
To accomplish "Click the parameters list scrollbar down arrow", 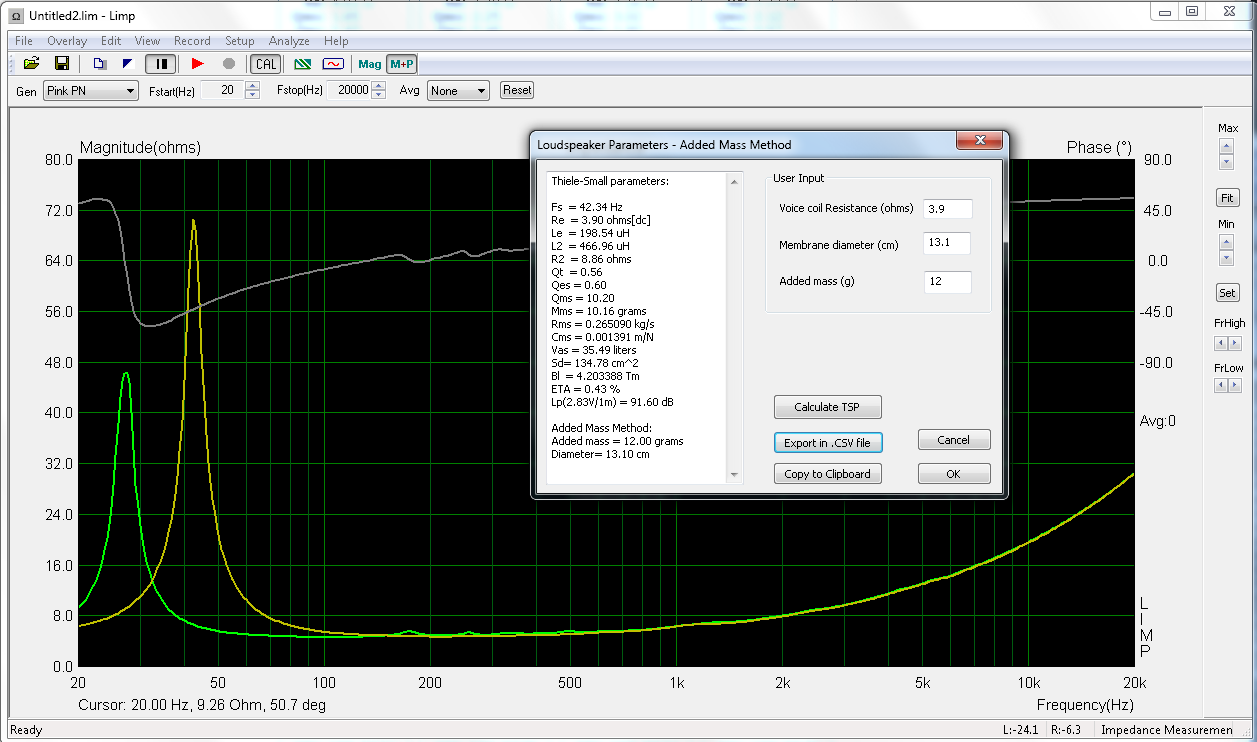I will coord(736,475).
